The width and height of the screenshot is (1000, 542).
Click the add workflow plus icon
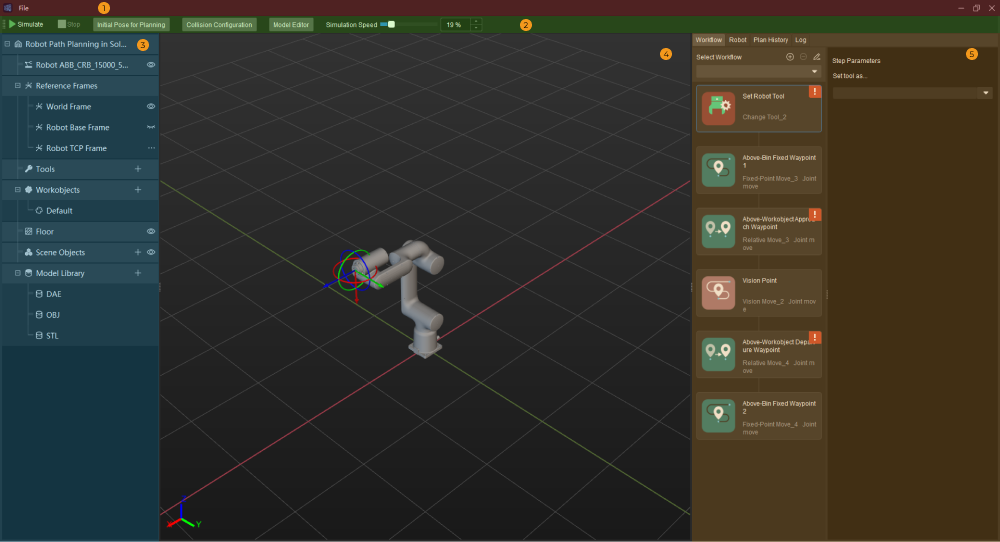pyautogui.click(x=790, y=57)
